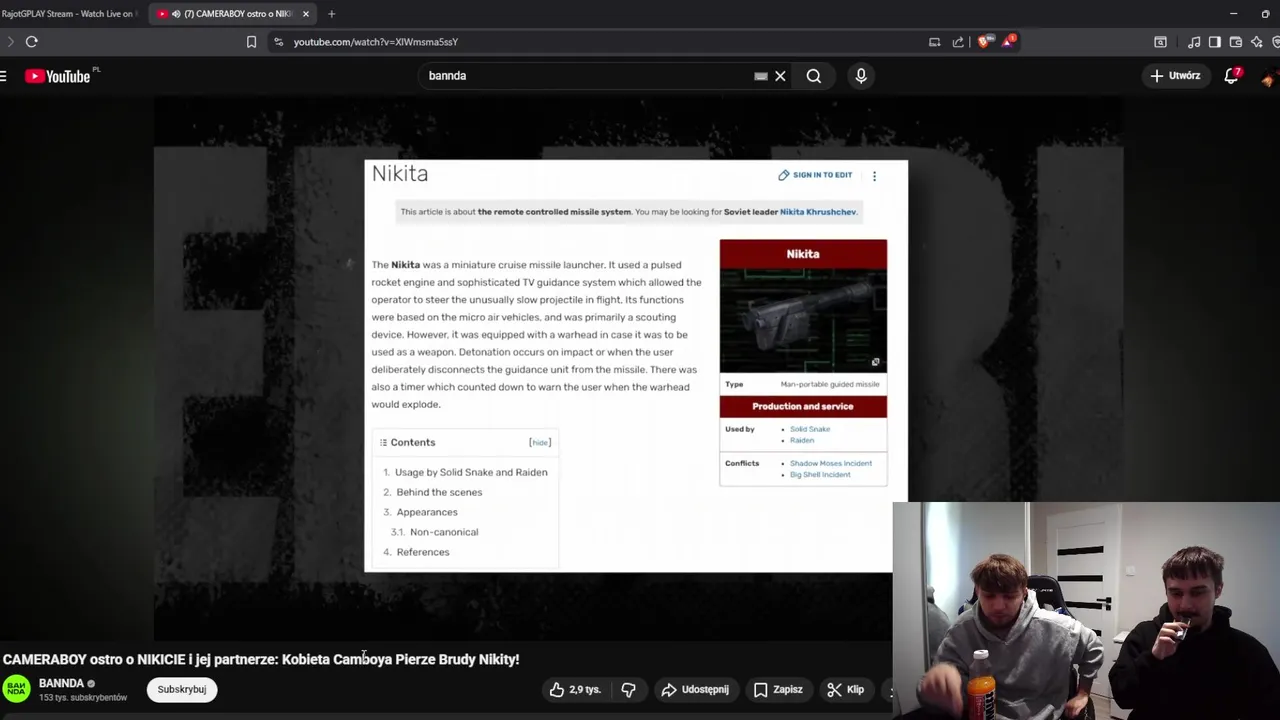Create a clip with Klip button
The image size is (1280, 720).
845,689
